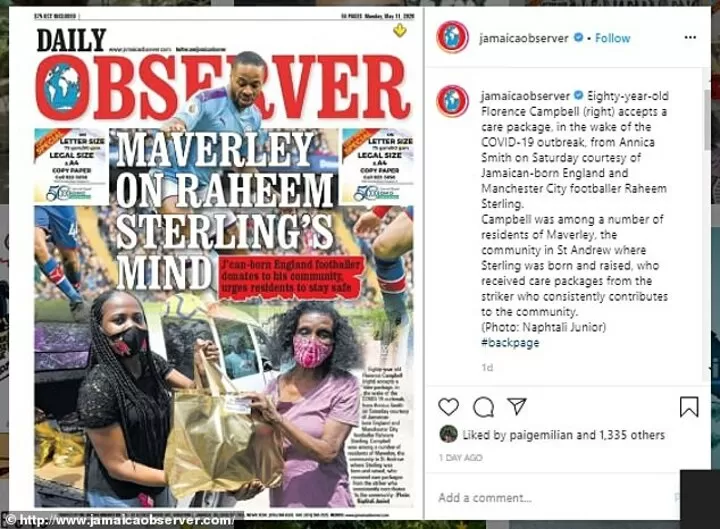Screen dimensions: 720x529
Task: Click jamaicaobserver username in the caption
Action: point(525,96)
